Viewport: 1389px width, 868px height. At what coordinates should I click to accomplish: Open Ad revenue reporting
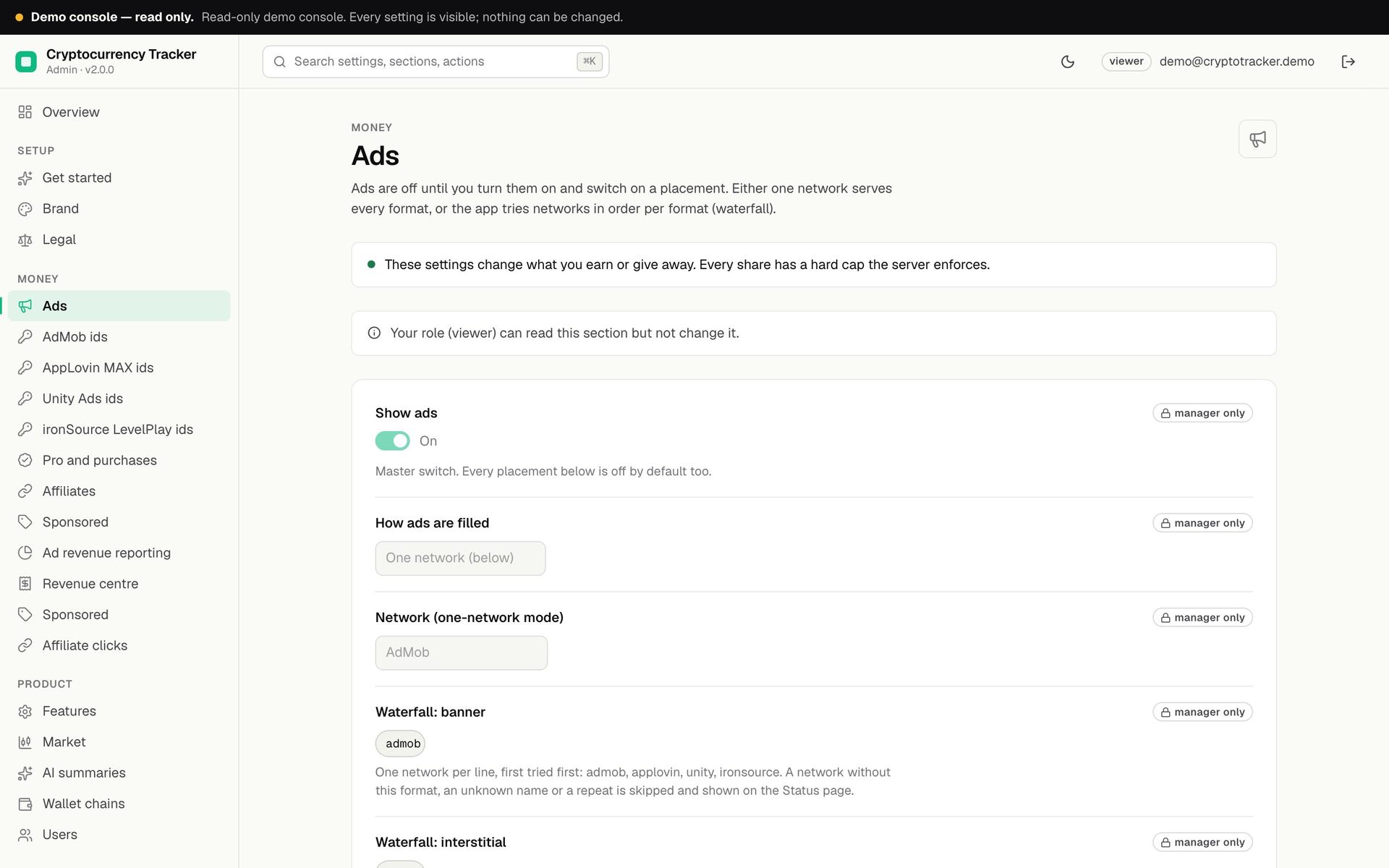coord(119,553)
